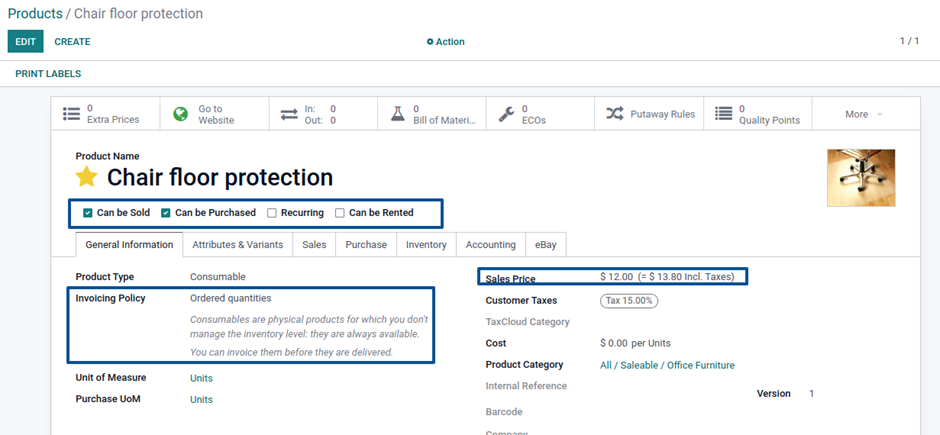Screen dimensions: 940x435
Task: Click the Ordered quantities invoicing policy value
Action: pos(231,298)
